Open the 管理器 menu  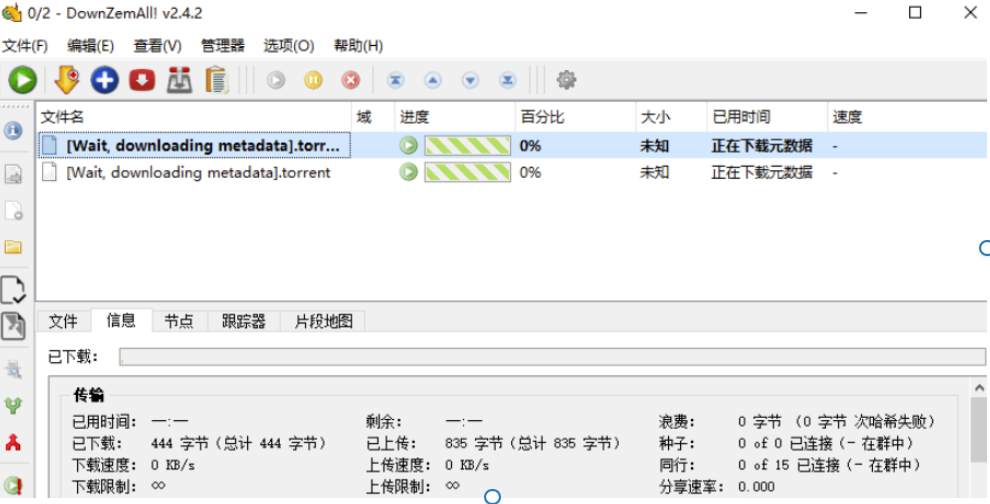coord(223,45)
